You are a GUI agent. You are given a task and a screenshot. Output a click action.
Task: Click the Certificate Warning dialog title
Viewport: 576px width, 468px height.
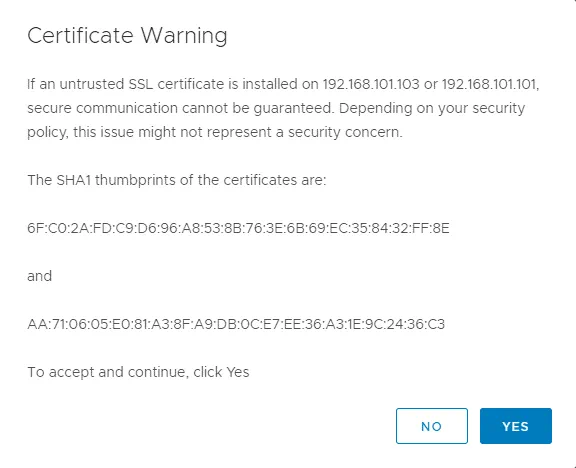coord(127,36)
